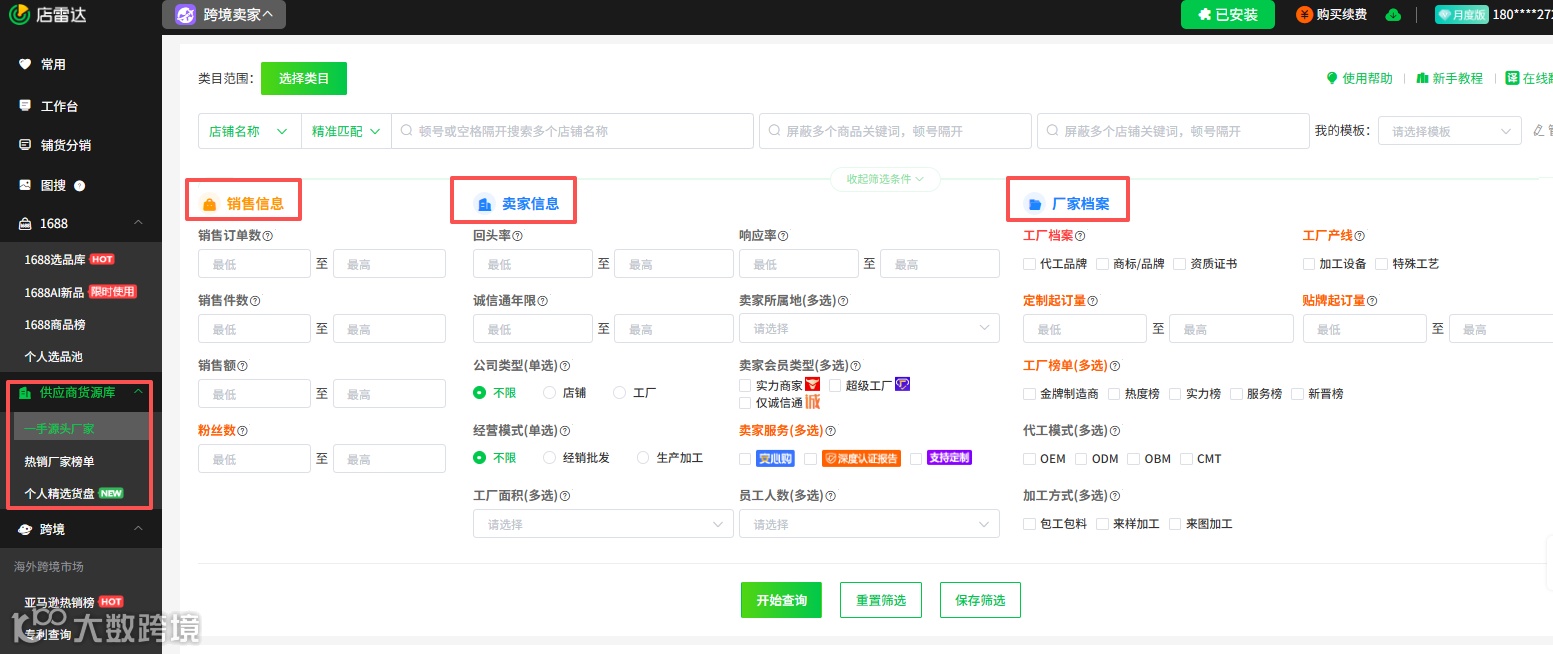1553x654 pixels.
Task: Go to 热销厂家榜单 menu item
Action: pos(59,461)
